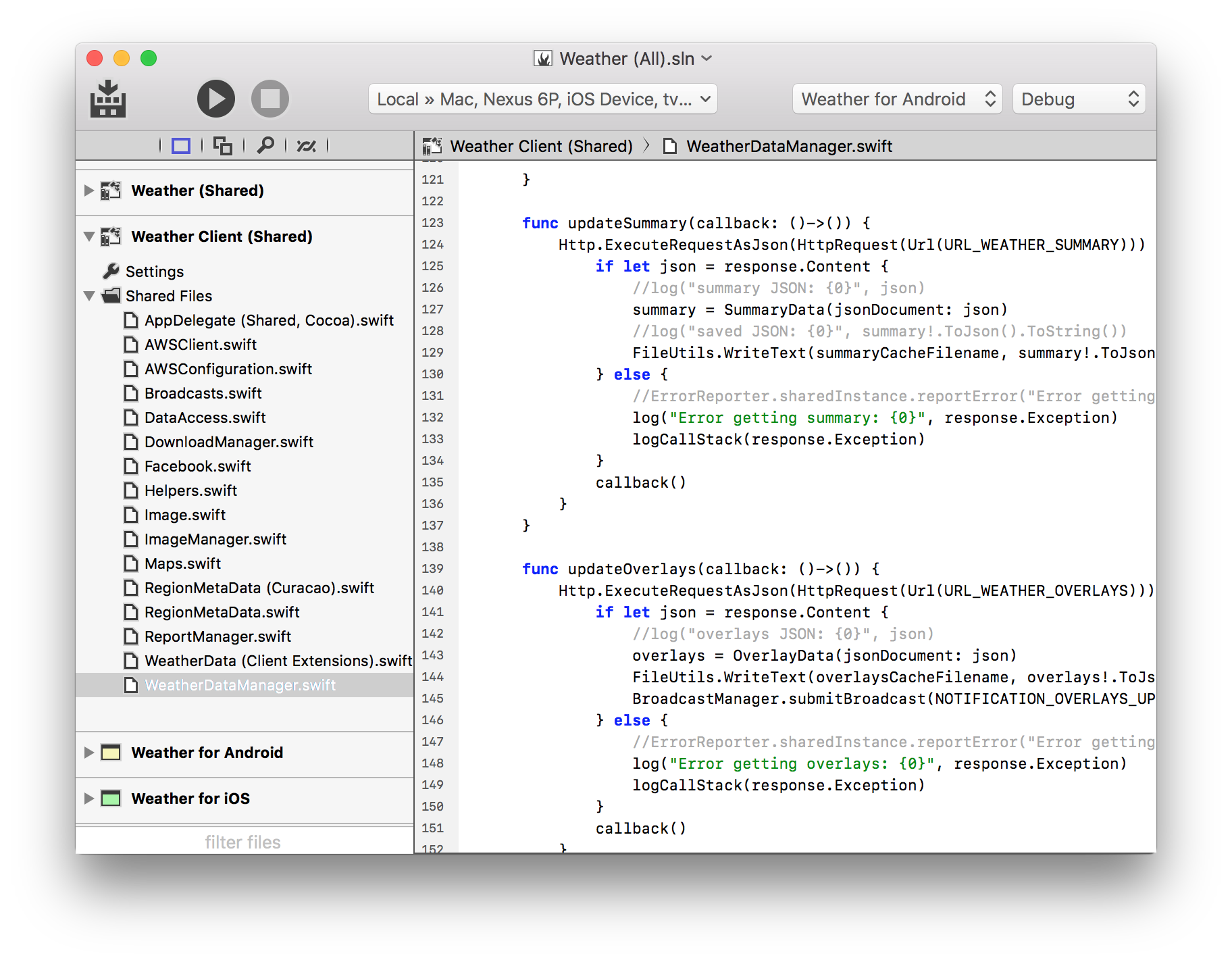Run the project with the Play button
The image size is (1232, 962).
[216, 99]
